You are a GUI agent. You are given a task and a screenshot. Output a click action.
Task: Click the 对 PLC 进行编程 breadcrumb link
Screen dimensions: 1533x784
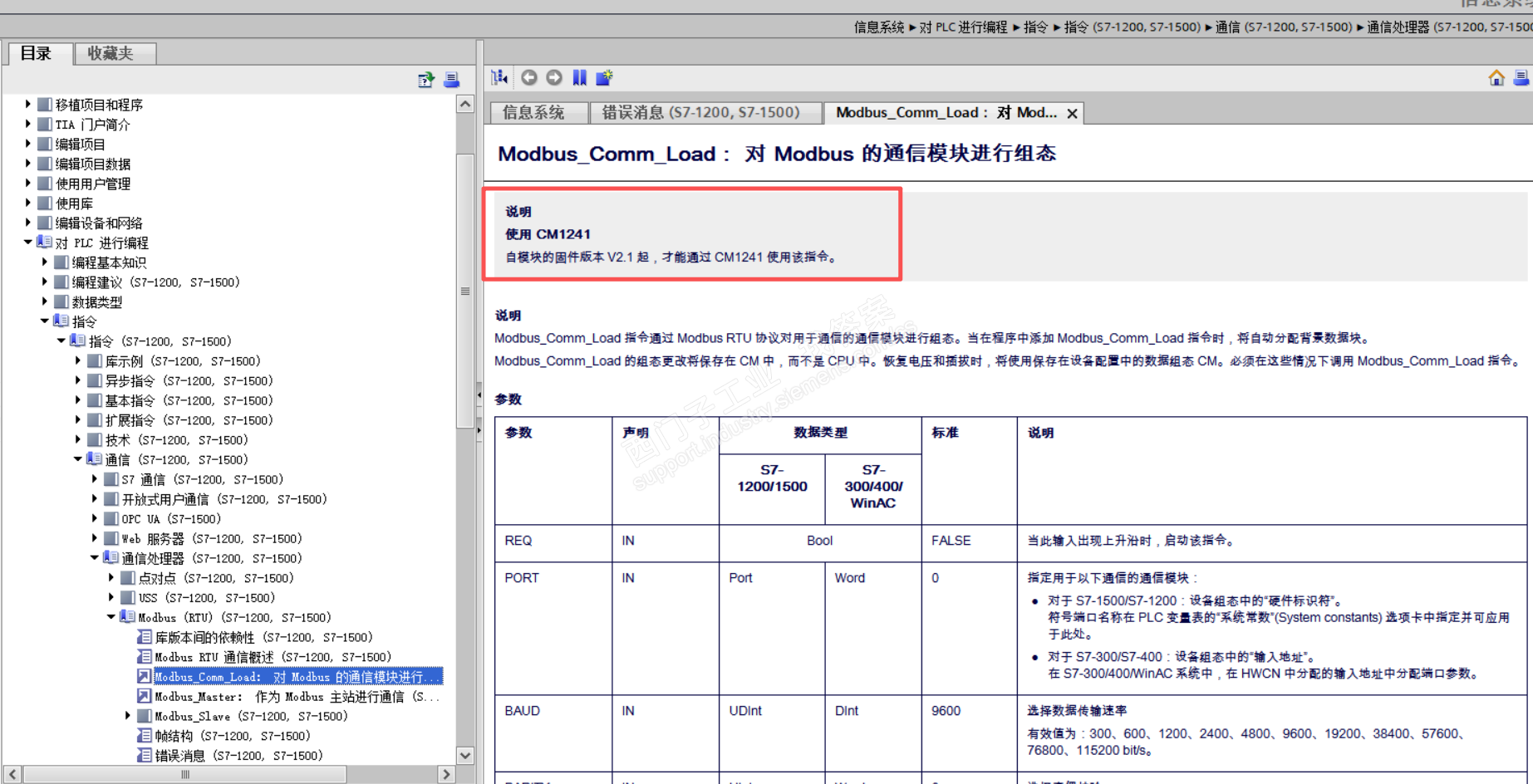(963, 27)
